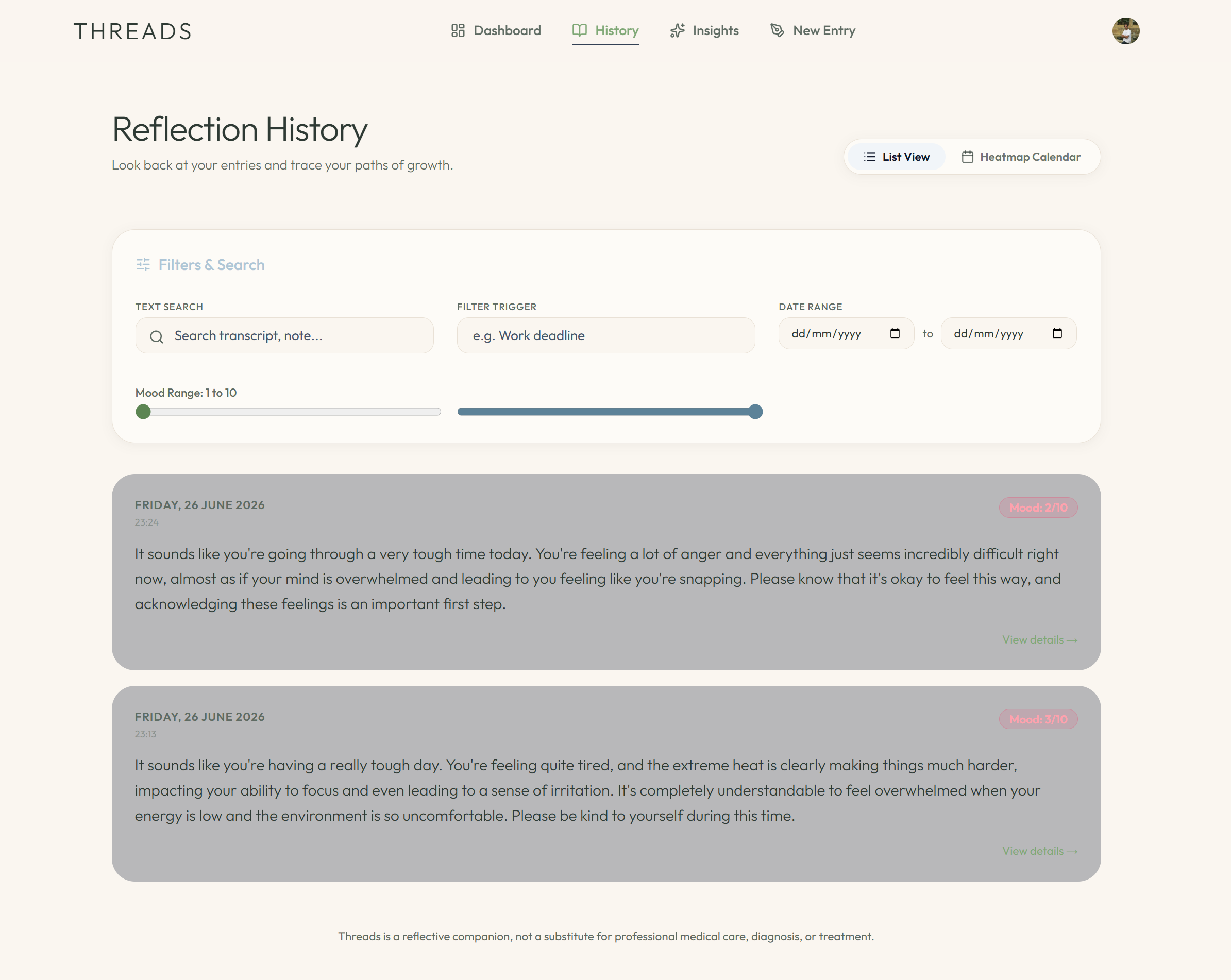This screenshot has width=1231, height=980.
Task: Click the start date dd/mm/yyyy field
Action: pyautogui.click(x=846, y=333)
